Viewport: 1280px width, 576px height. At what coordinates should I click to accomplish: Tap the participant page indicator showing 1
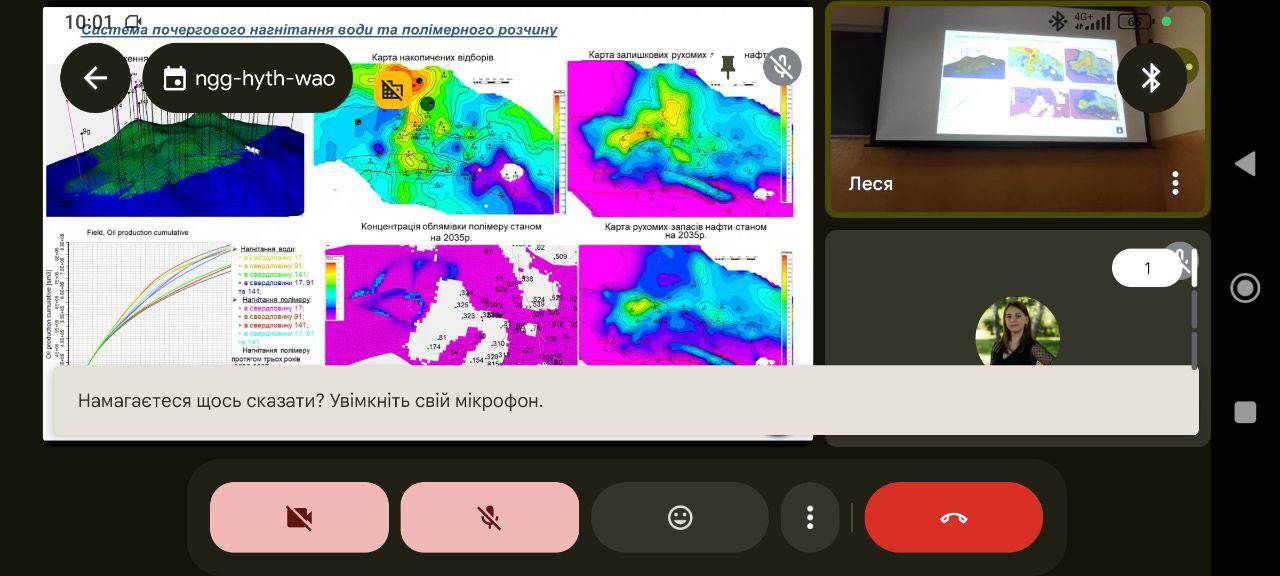pyautogui.click(x=1147, y=268)
